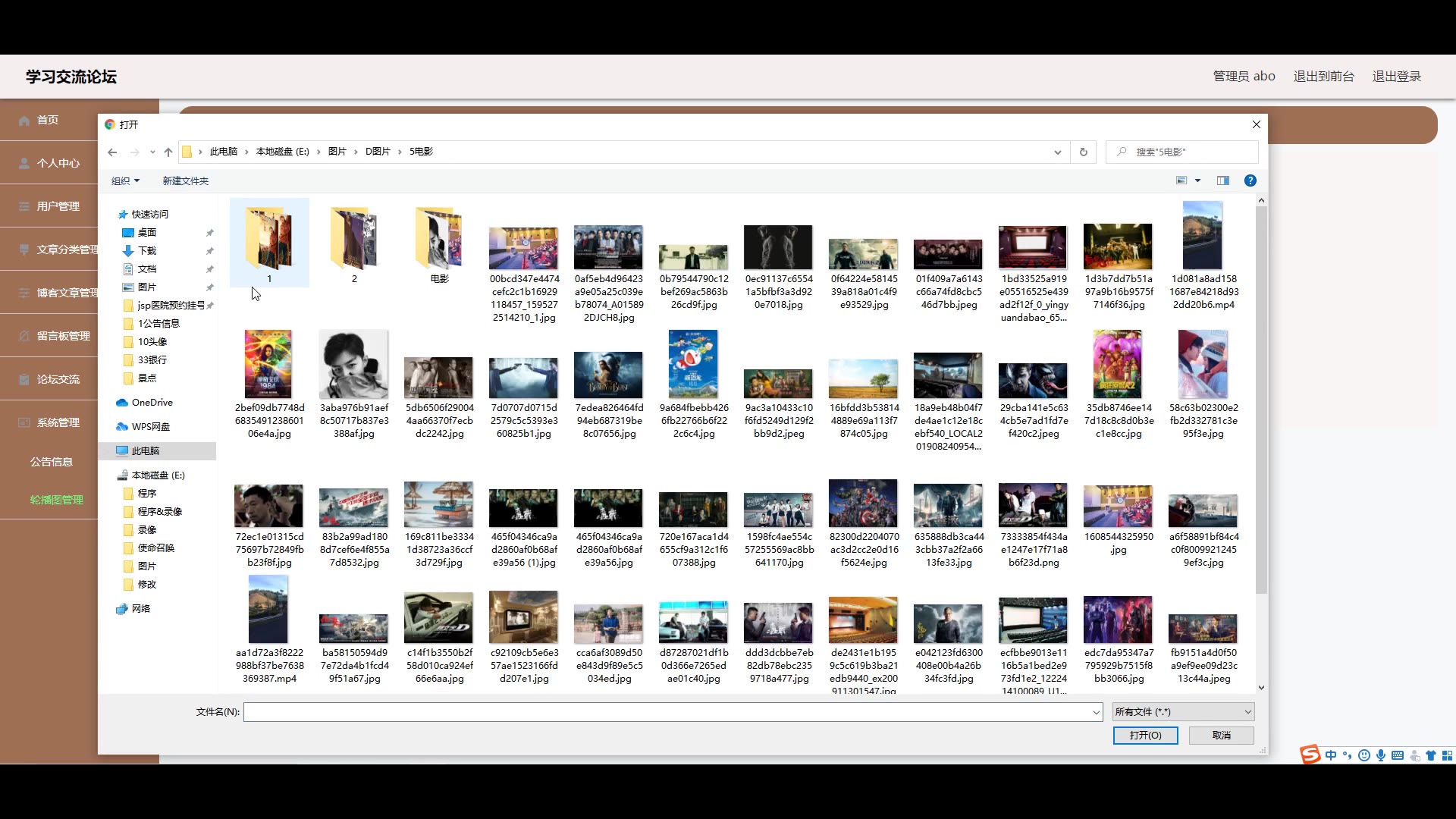Open jsp医院预约挂号 folder in sidebar

171,306
